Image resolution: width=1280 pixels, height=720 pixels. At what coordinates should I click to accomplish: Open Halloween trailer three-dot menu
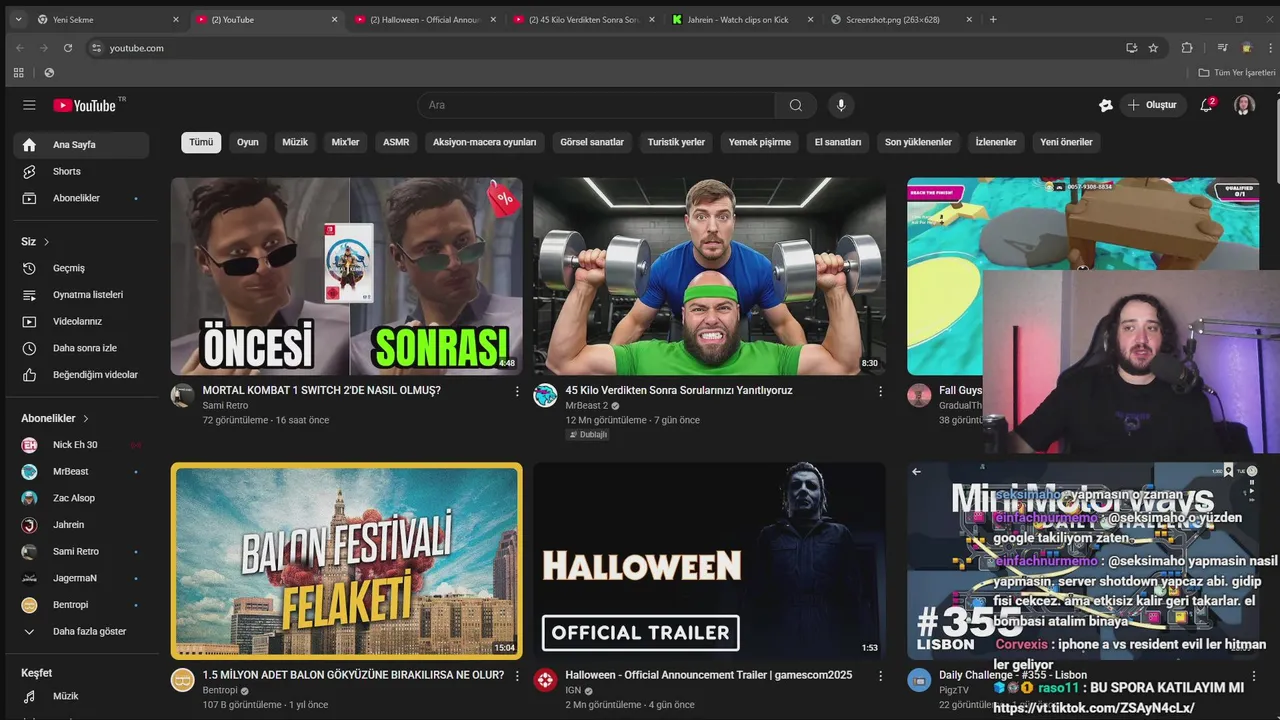click(x=880, y=676)
